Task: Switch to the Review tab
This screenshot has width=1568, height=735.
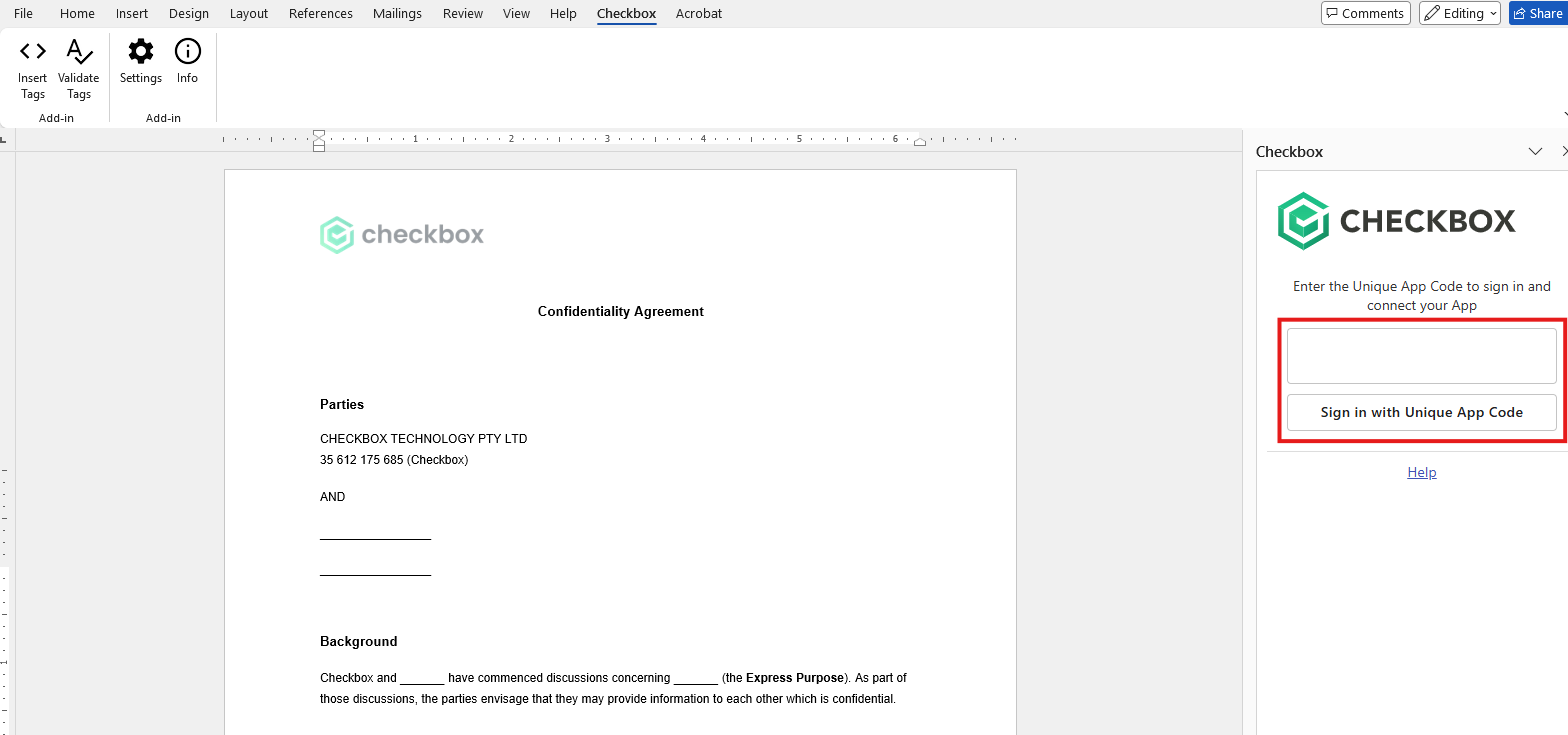Action: [463, 13]
